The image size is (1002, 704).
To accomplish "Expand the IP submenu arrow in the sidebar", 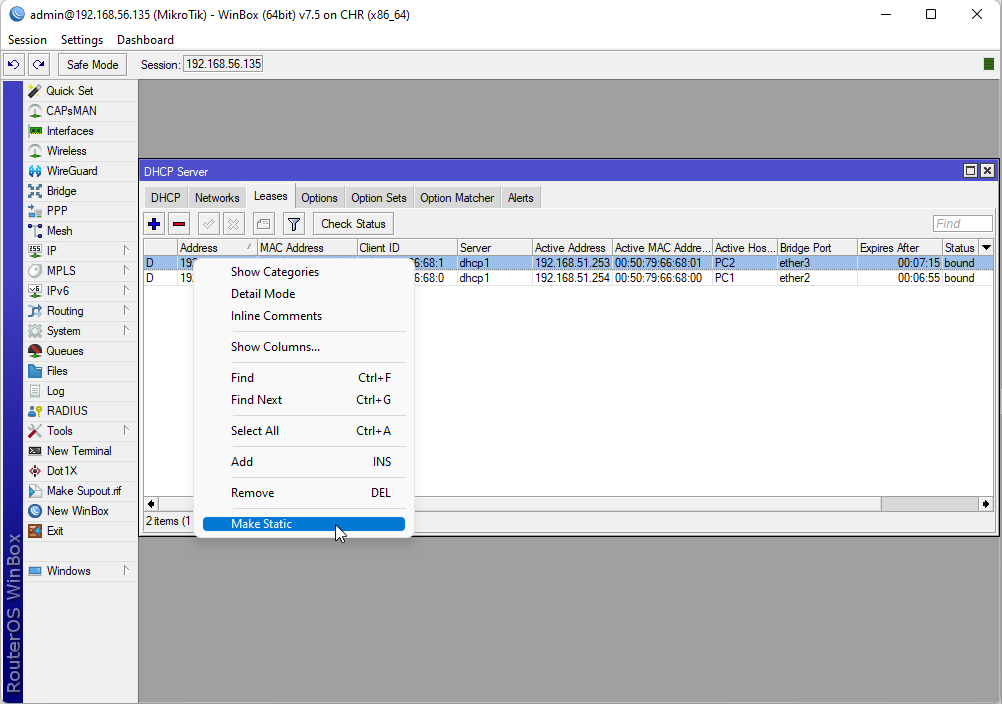I will pyautogui.click(x=128, y=250).
